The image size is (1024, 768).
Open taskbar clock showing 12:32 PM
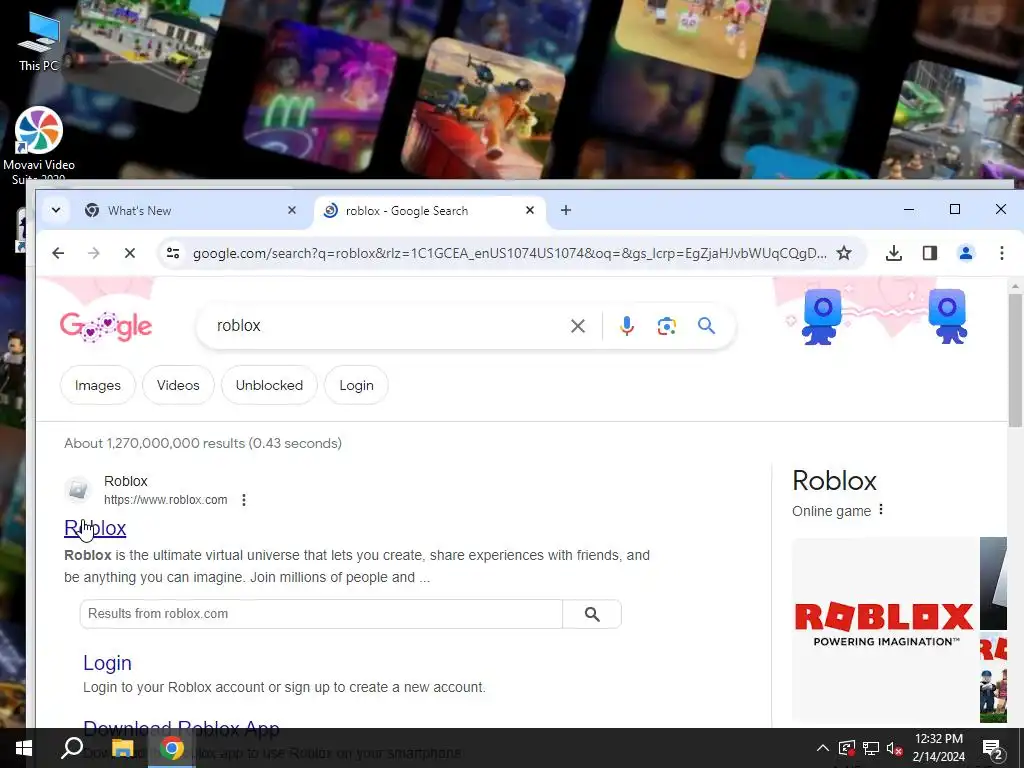[938, 748]
